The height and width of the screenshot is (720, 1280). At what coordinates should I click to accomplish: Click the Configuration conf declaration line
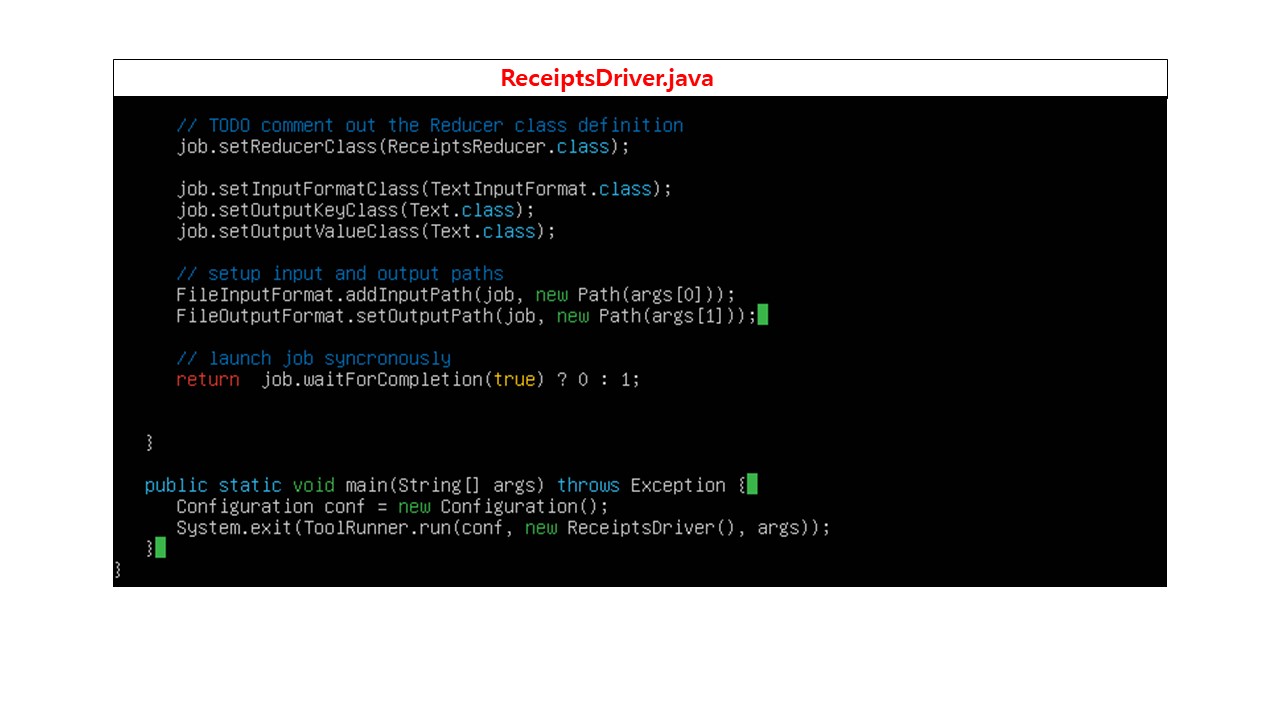[x=392, y=506]
